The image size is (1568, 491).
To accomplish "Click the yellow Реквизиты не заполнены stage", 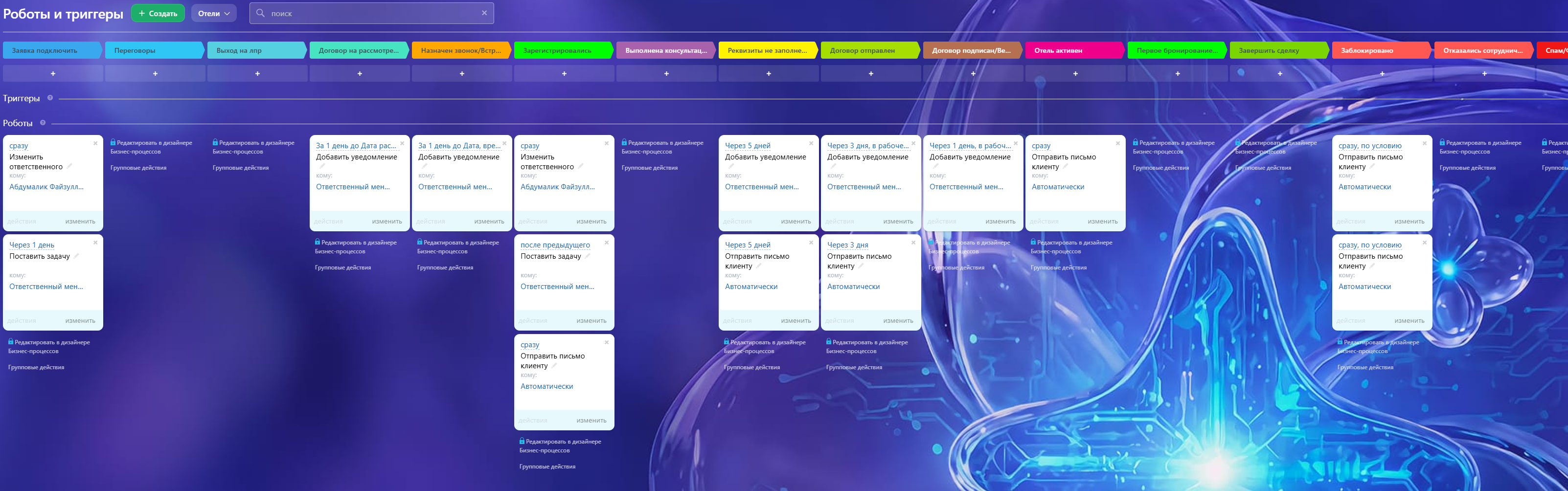I will pos(767,50).
